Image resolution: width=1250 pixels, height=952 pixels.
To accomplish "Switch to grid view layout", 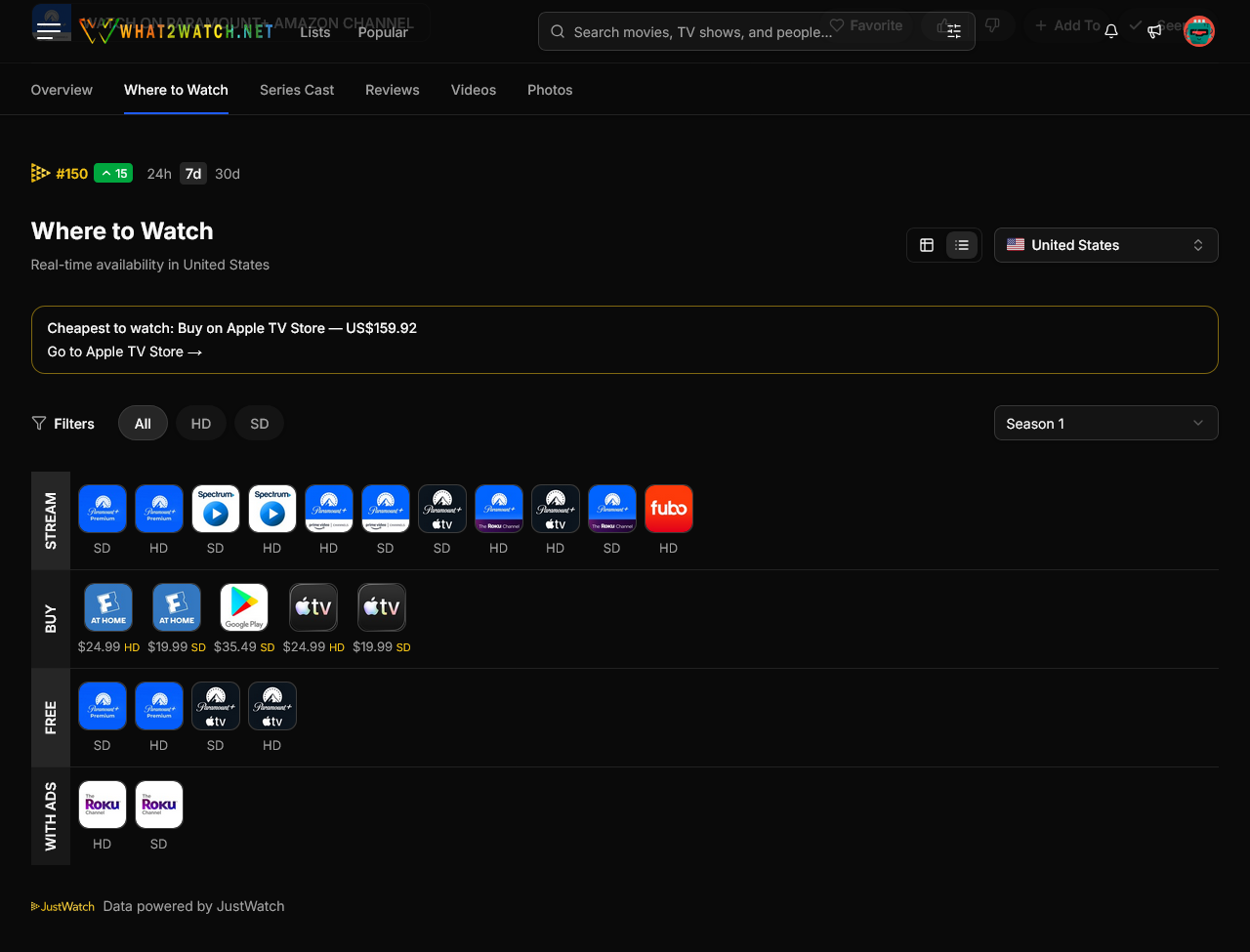I will [927, 245].
